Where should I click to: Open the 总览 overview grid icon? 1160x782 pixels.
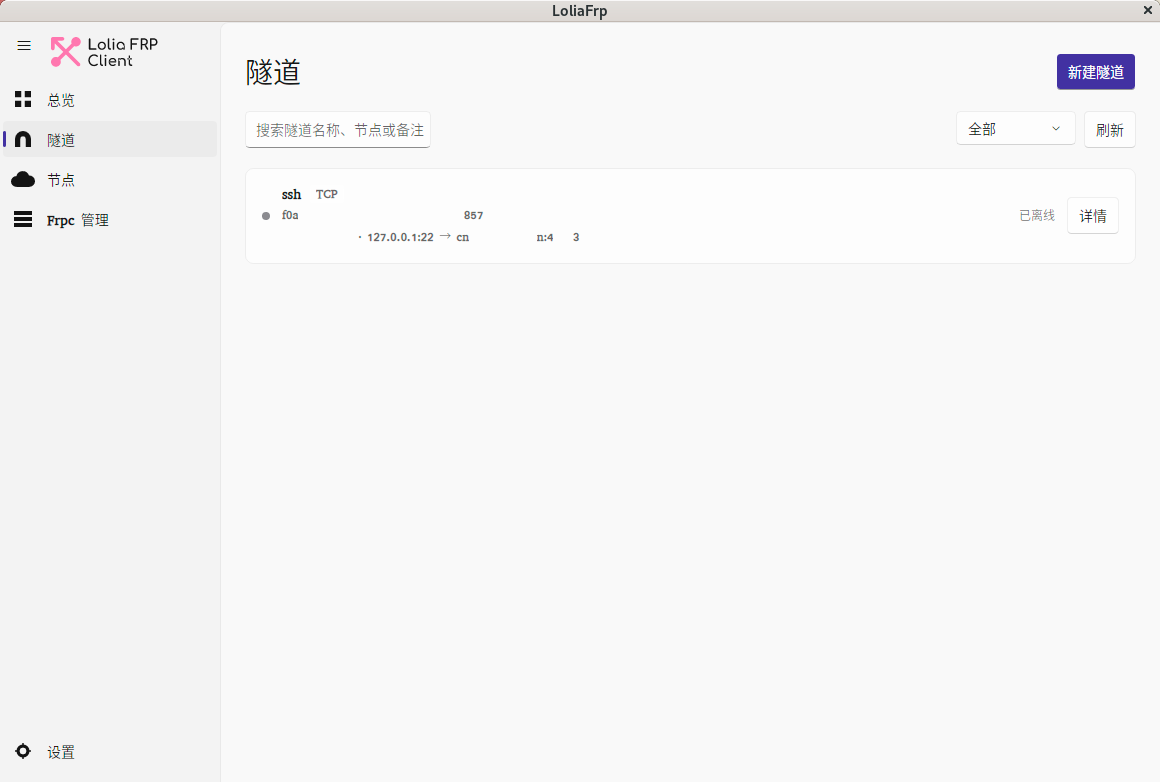[23, 99]
